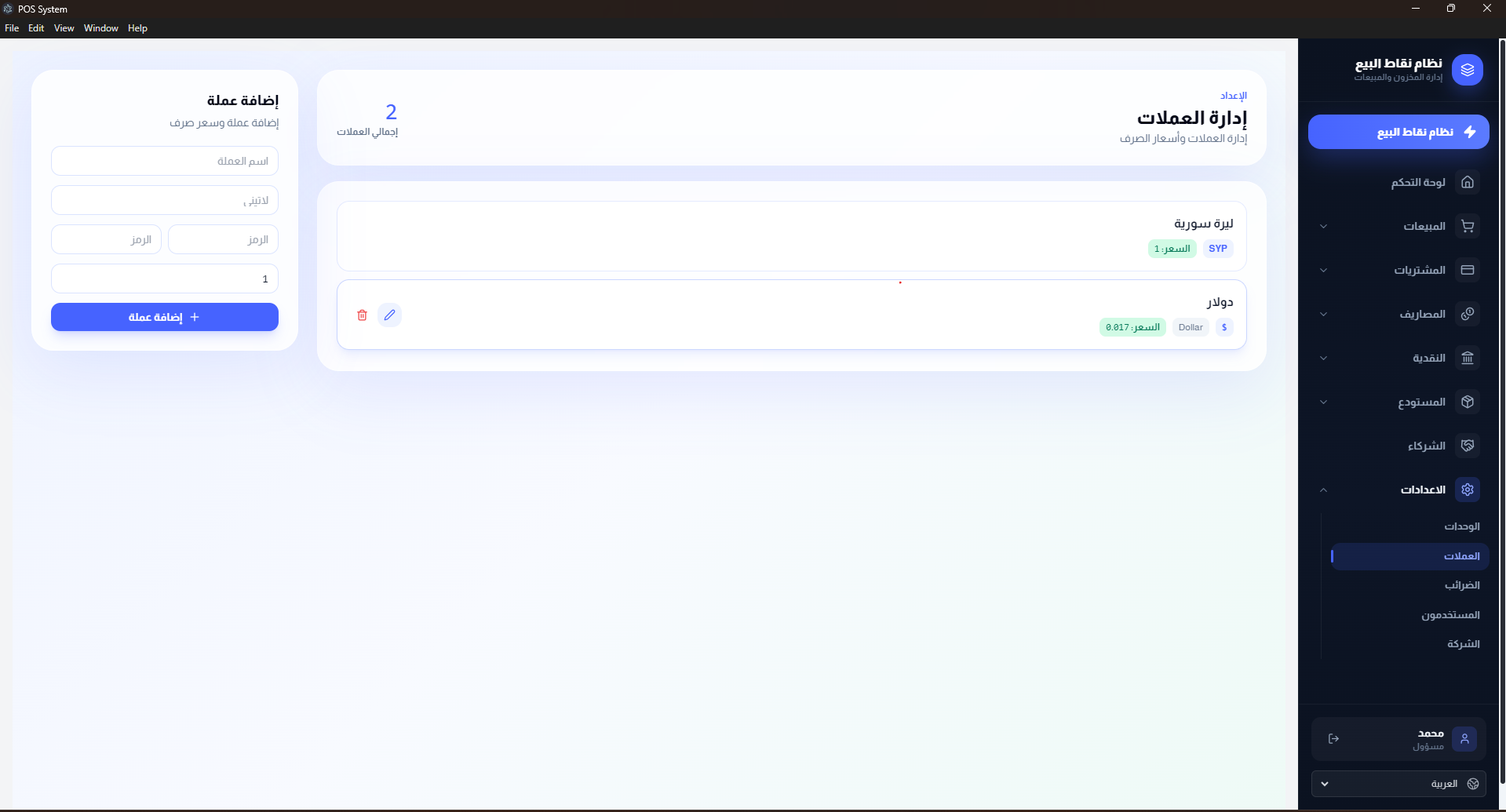This screenshot has height=812, width=1506.
Task: Click the card icon for المشتريات
Action: point(1468,270)
